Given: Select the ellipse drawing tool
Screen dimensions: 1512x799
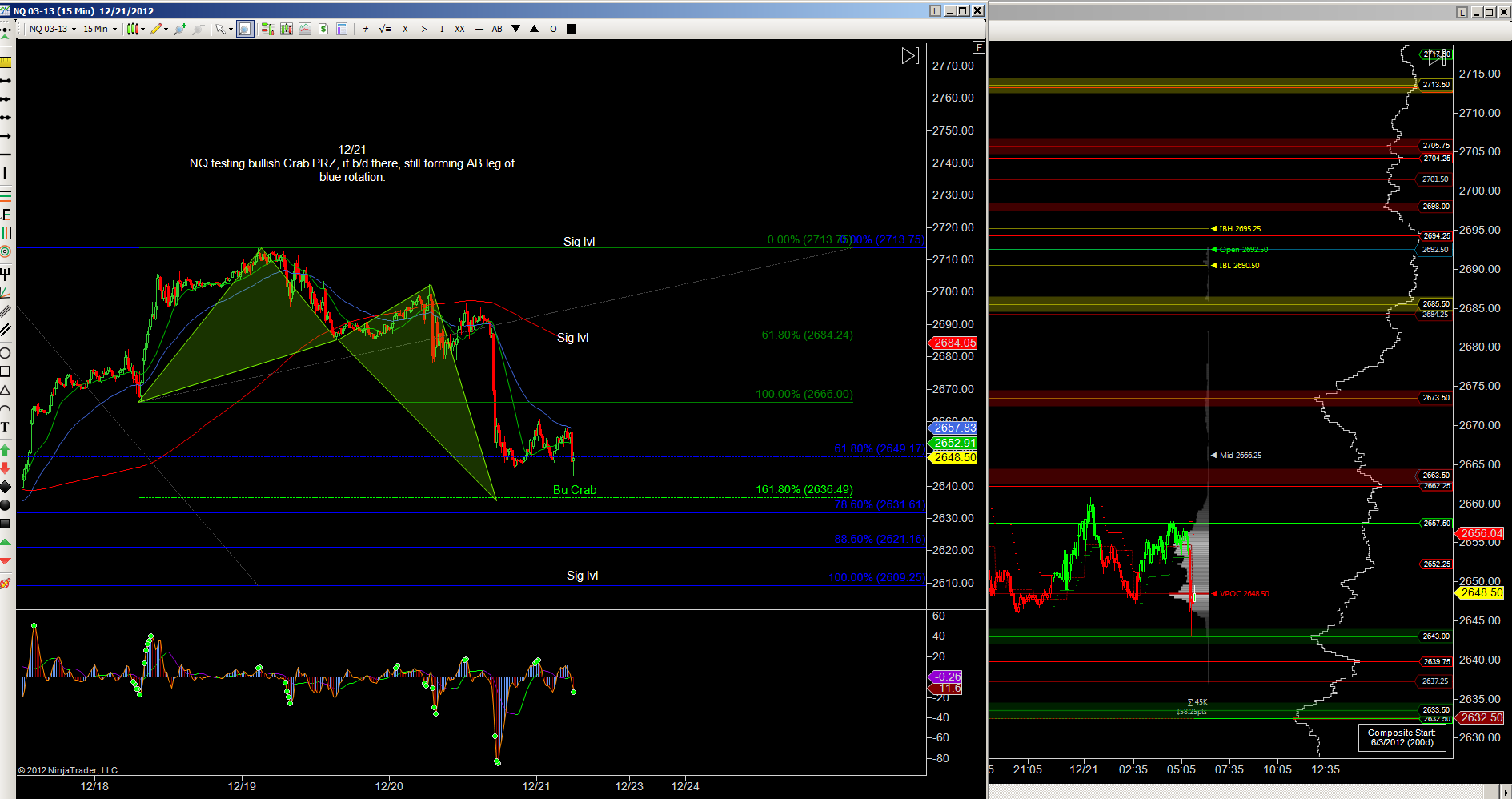Looking at the screenshot, I should pos(5,353).
